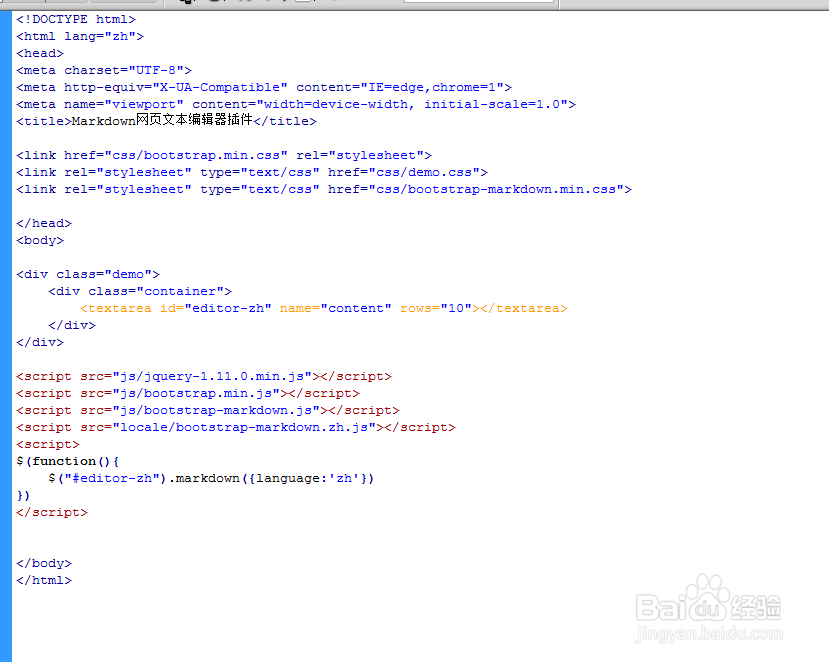Click the meta viewport line
Screen dimensions: 829x662
coord(296,104)
